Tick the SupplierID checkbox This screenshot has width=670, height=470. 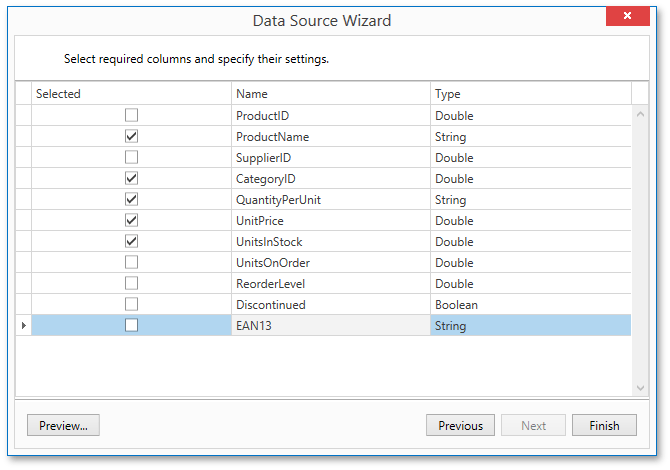(131, 157)
